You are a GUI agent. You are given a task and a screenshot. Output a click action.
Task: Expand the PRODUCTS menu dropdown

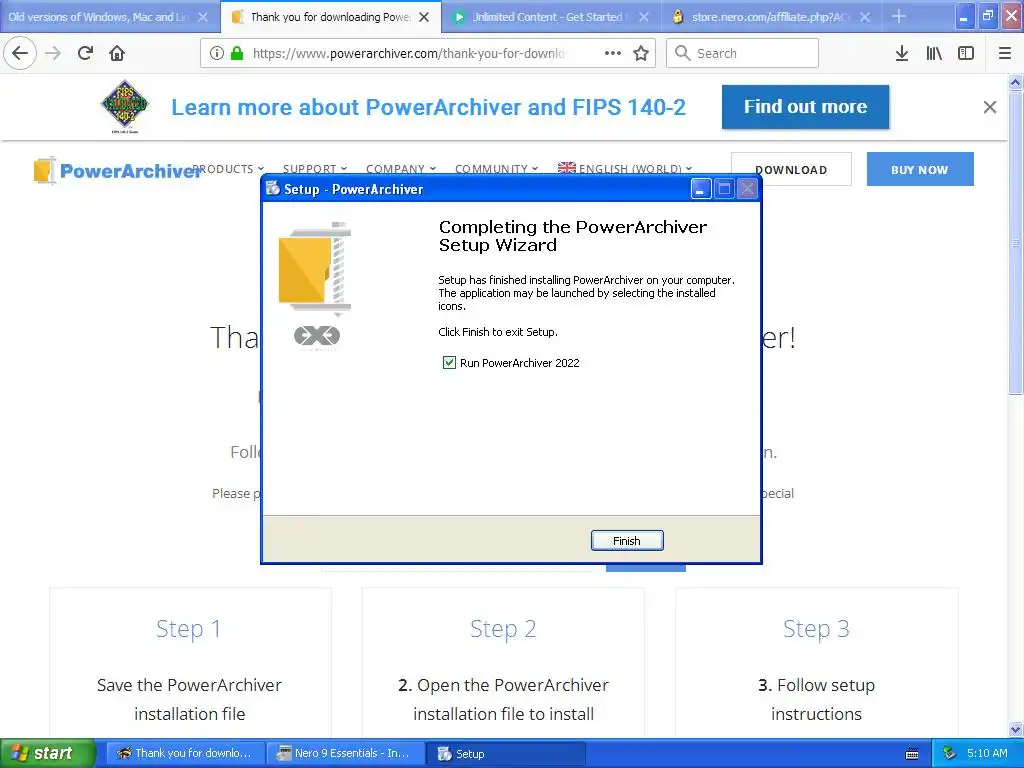228,168
